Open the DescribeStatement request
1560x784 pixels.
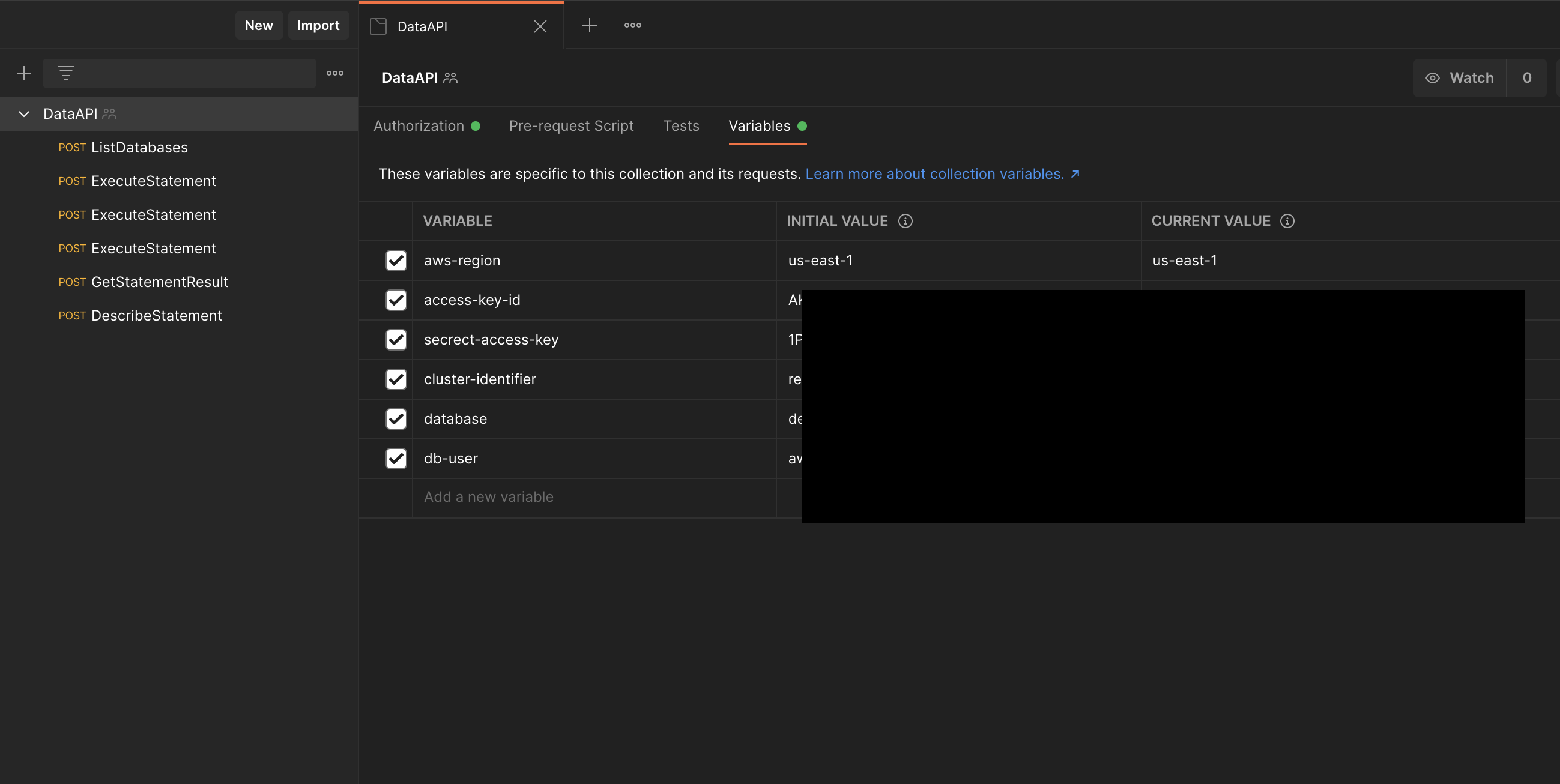click(x=180, y=315)
